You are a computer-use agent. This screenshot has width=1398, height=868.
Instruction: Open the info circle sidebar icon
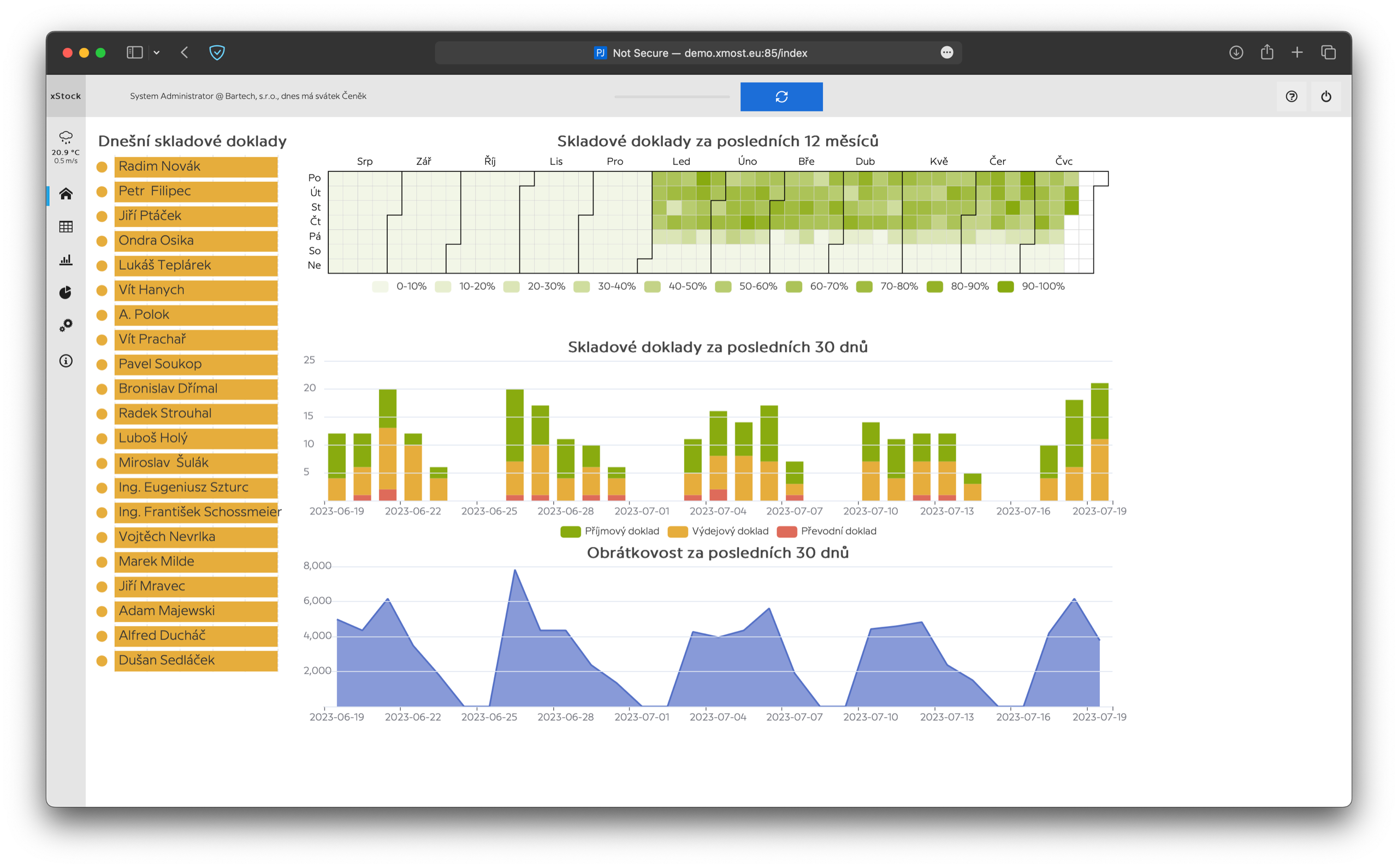click(x=66, y=360)
